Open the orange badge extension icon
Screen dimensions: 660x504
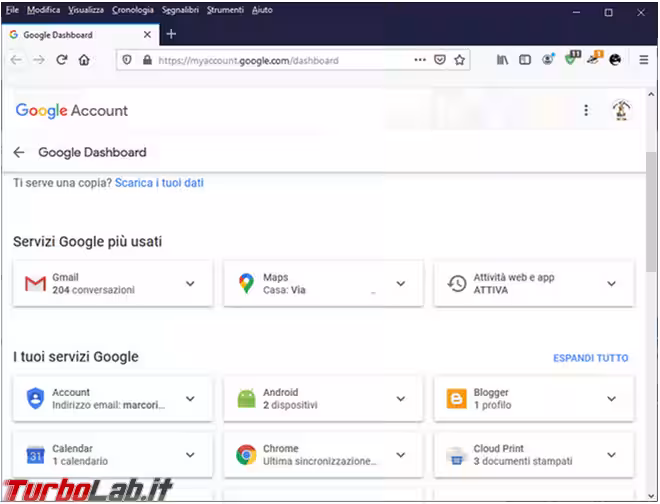(595, 58)
